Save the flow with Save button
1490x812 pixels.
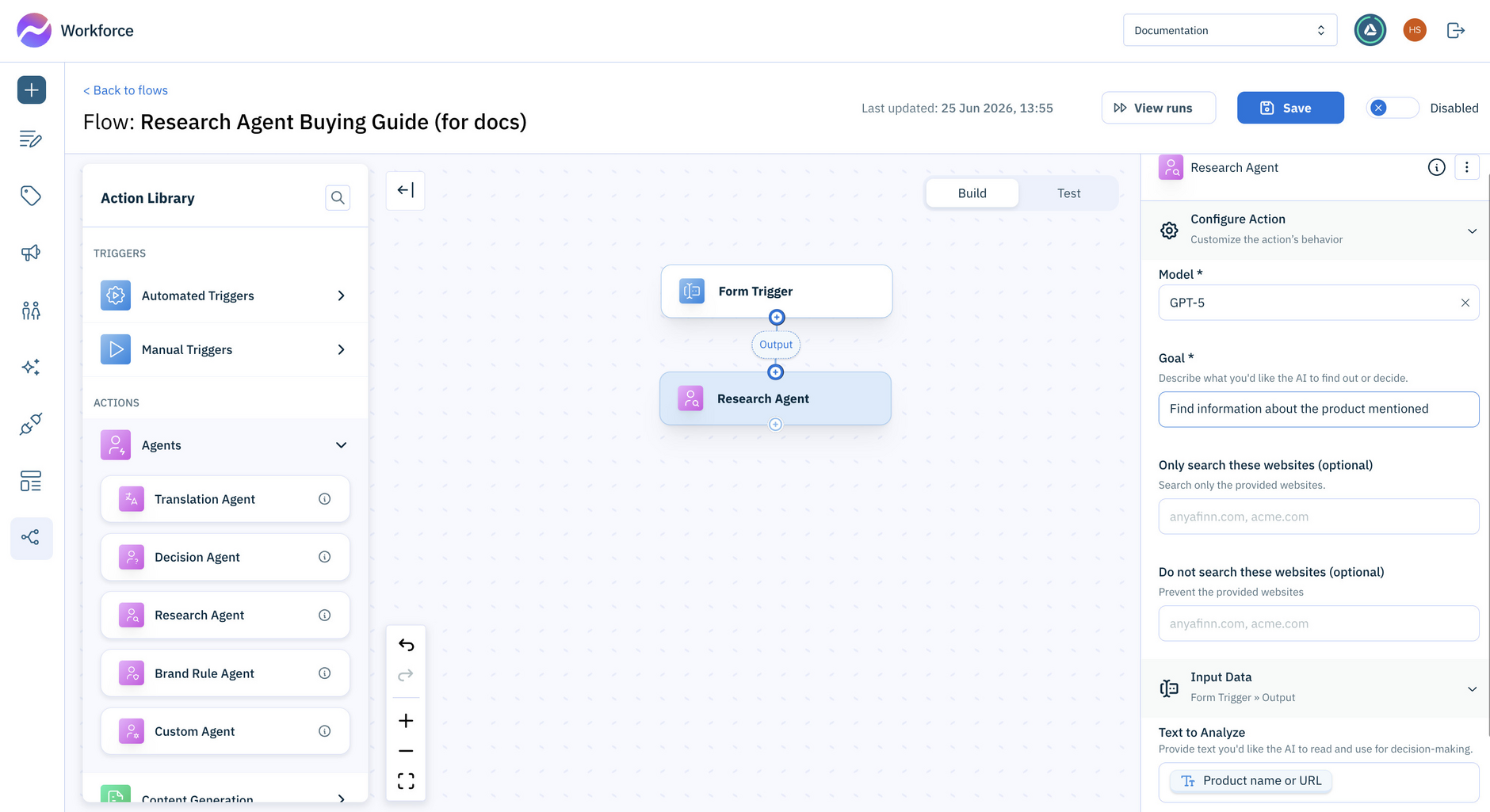[1290, 108]
